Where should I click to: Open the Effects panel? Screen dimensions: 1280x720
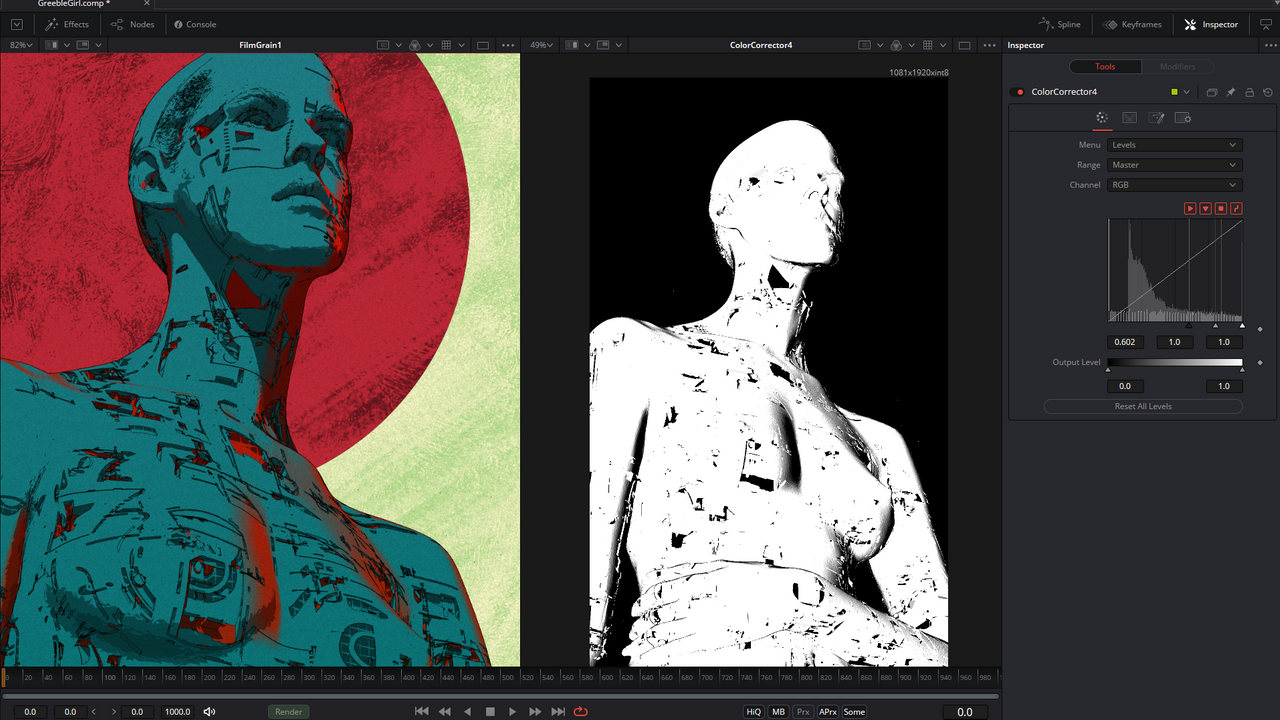(67, 24)
